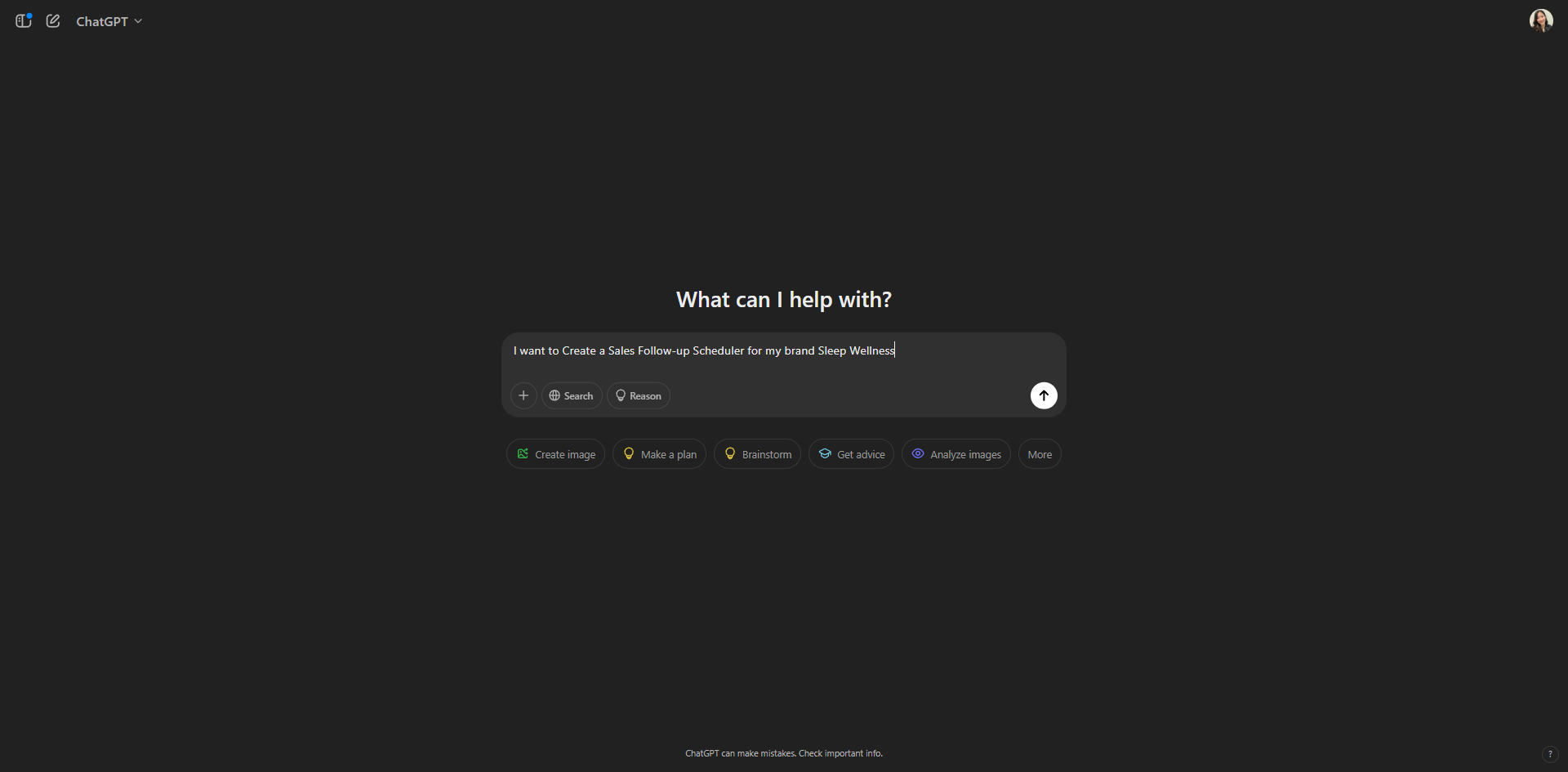This screenshot has height=772, width=1568.
Task: Choose the Analyze images suggestion
Action: tap(956, 454)
